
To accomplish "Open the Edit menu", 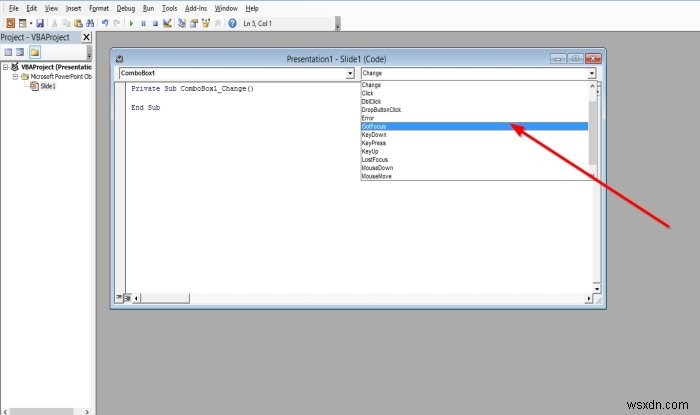I will coord(31,8).
